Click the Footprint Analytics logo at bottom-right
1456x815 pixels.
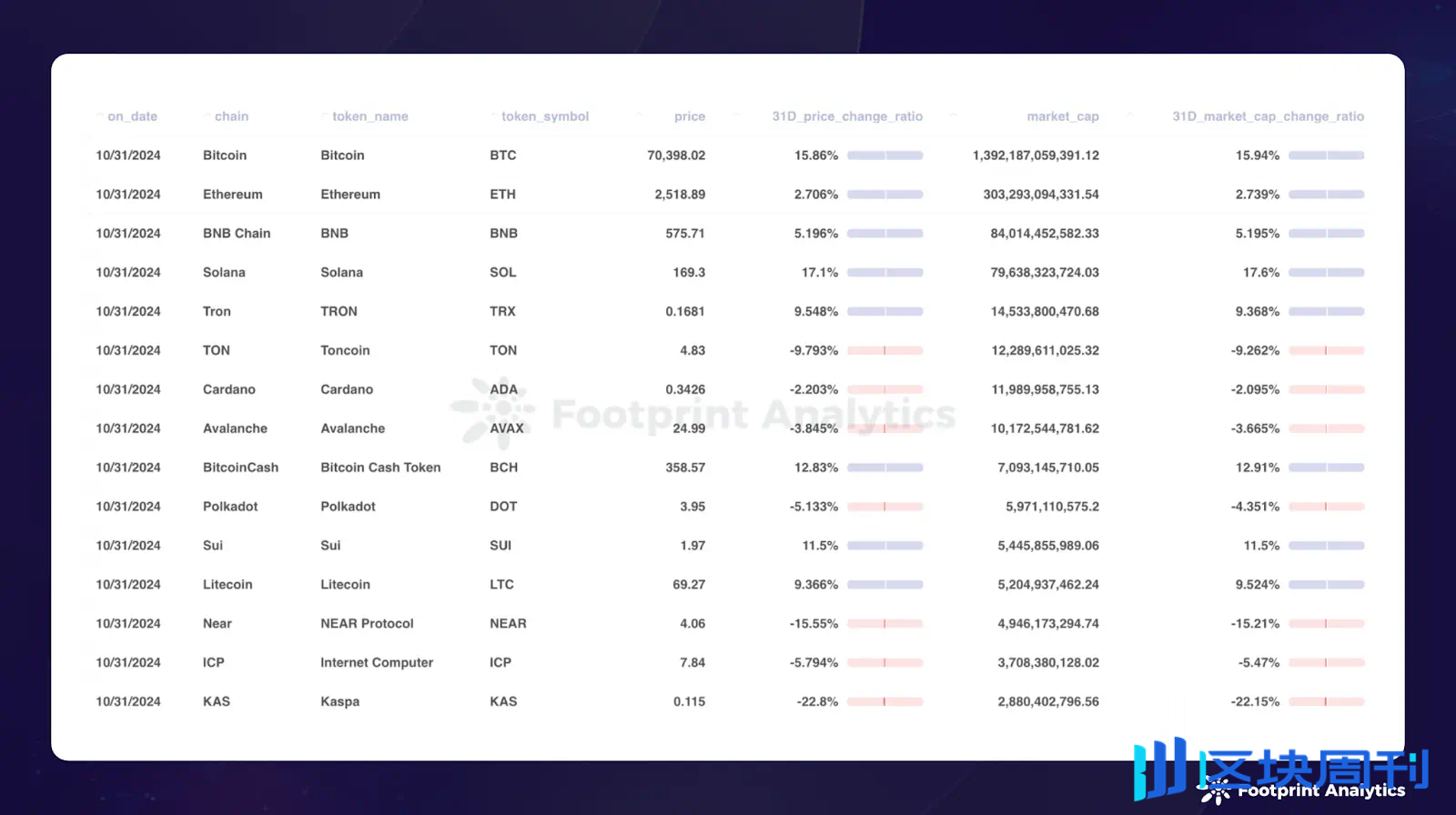(x=1310, y=791)
